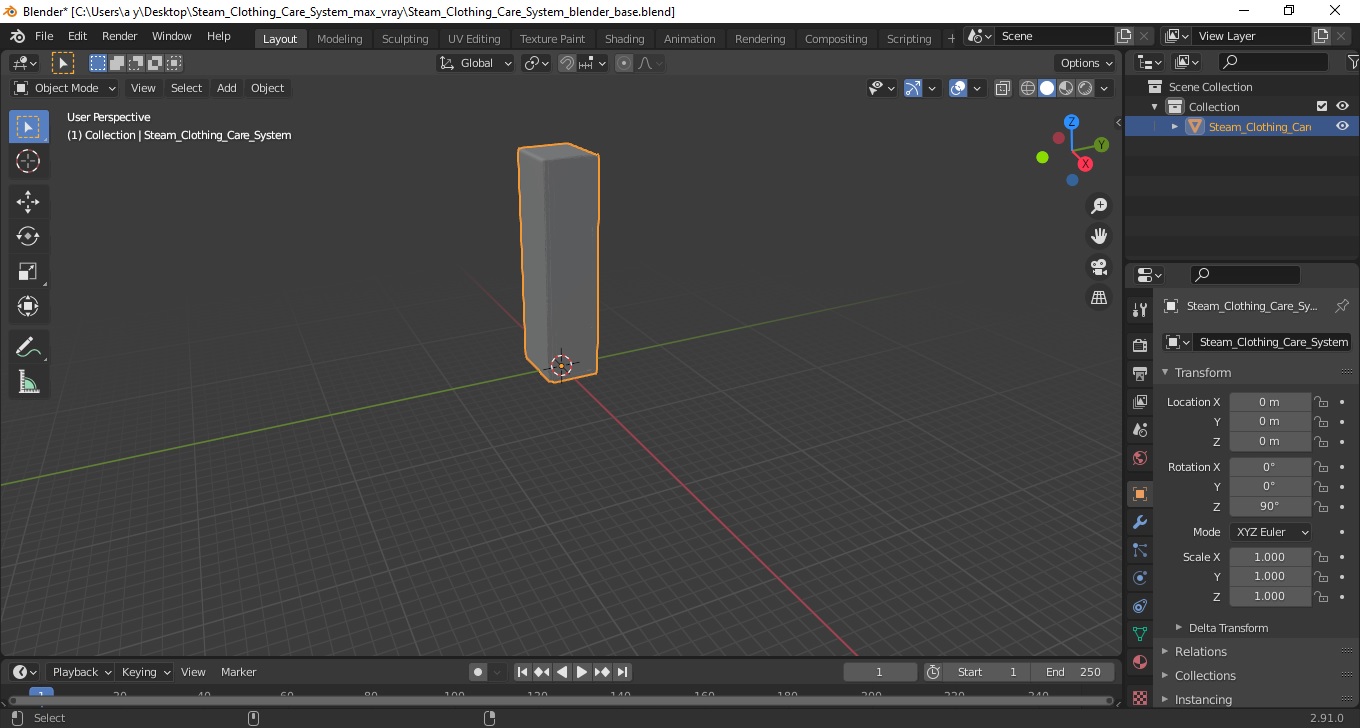
Task: Open the Add menu in viewport header
Action: (227, 88)
